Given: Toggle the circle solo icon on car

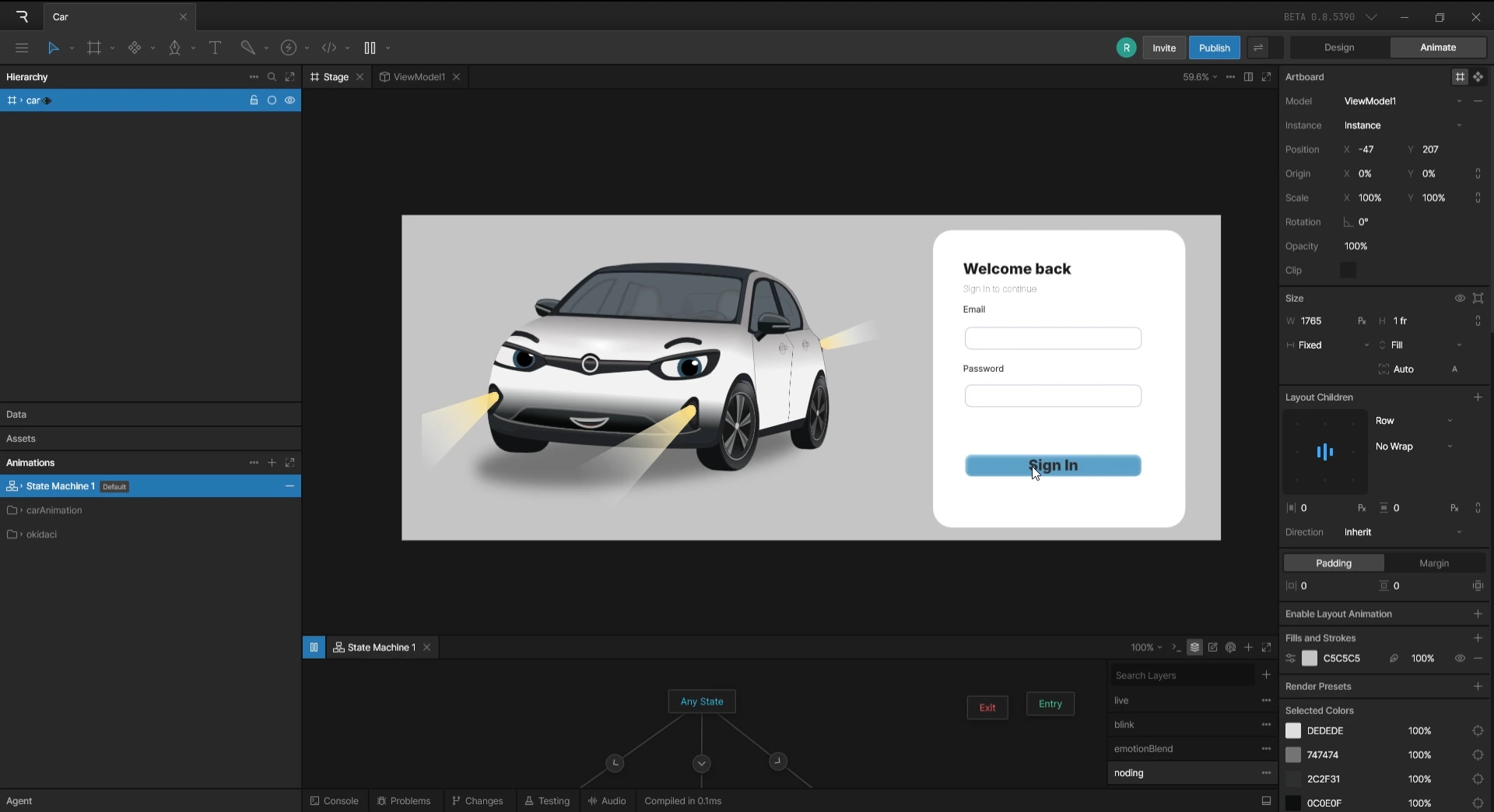Looking at the screenshot, I should coord(272,100).
